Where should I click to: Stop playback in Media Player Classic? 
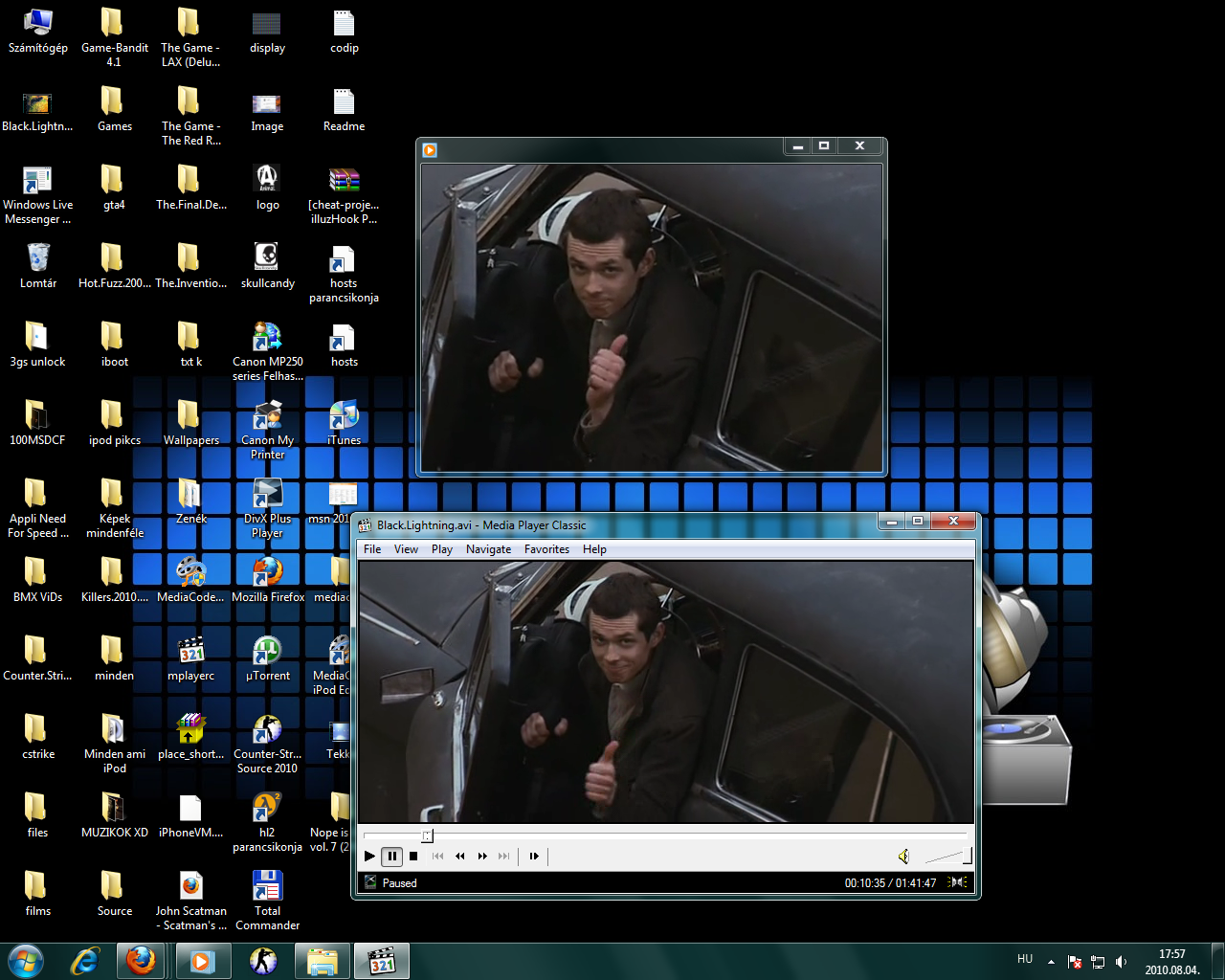413,857
